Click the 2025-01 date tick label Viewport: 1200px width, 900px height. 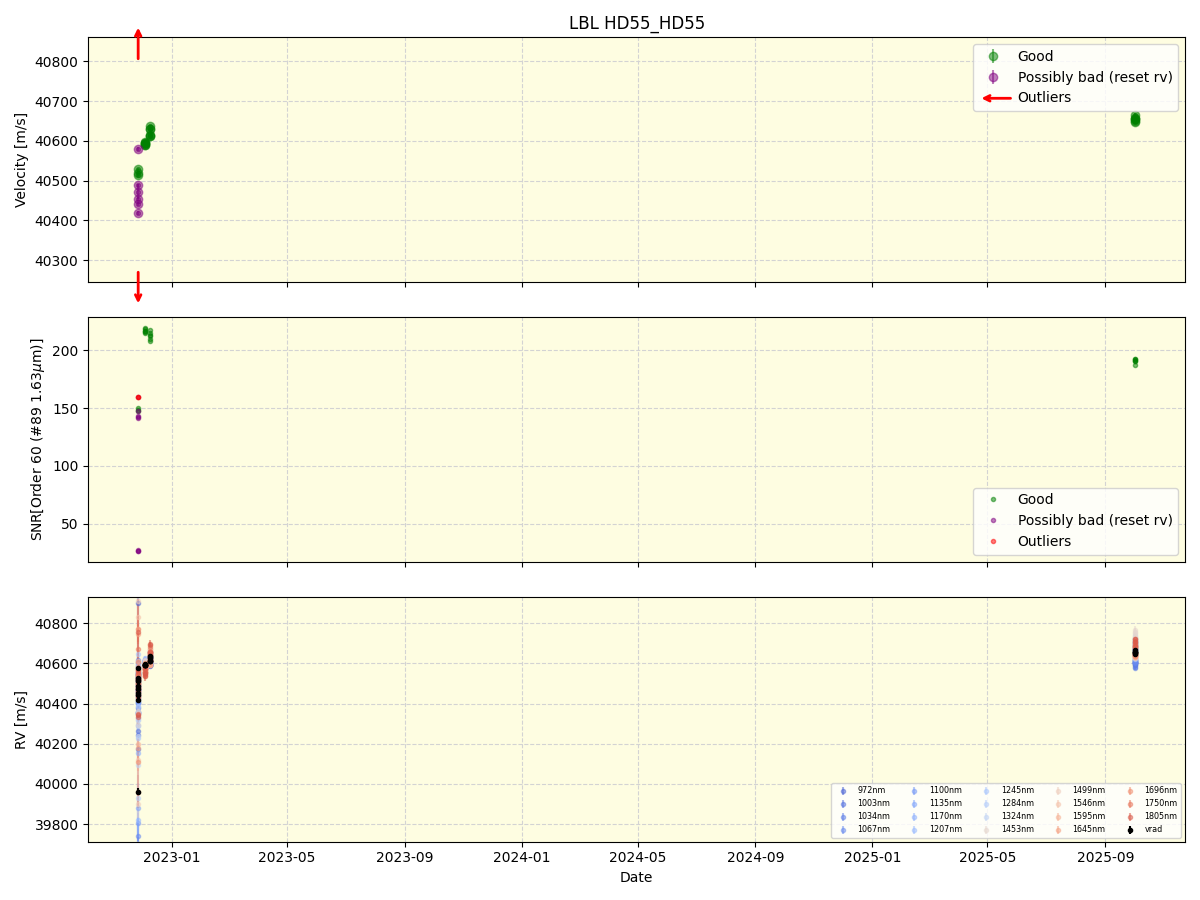click(872, 857)
